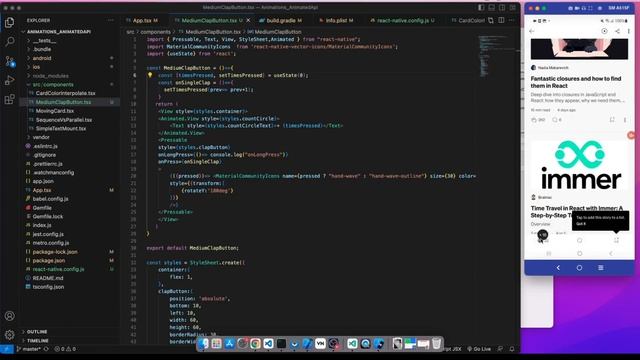Click emulator home navigation button

[x=579, y=268]
